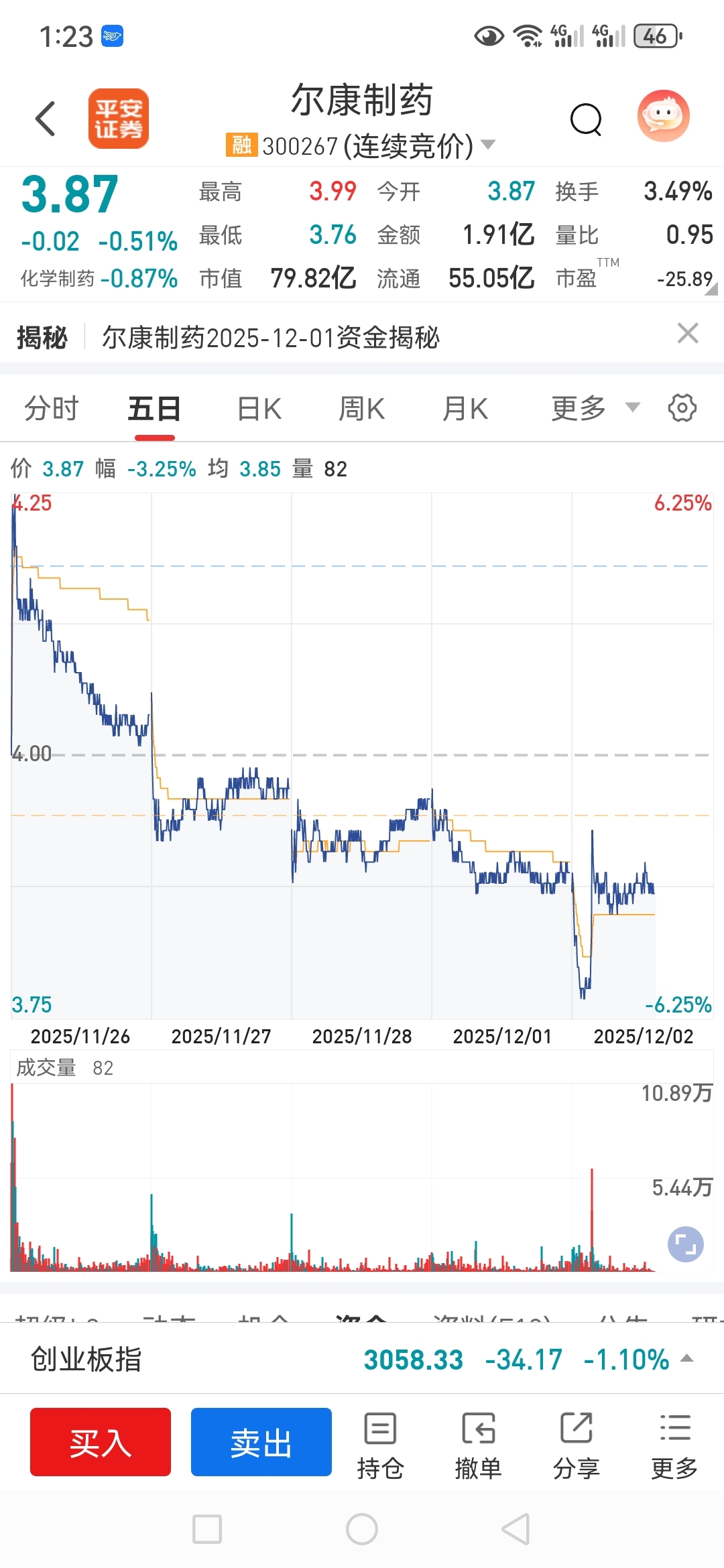This screenshot has width=724, height=1568.
Task: Dismiss the 资金揭秘 banner
Action: pyautogui.click(x=688, y=334)
